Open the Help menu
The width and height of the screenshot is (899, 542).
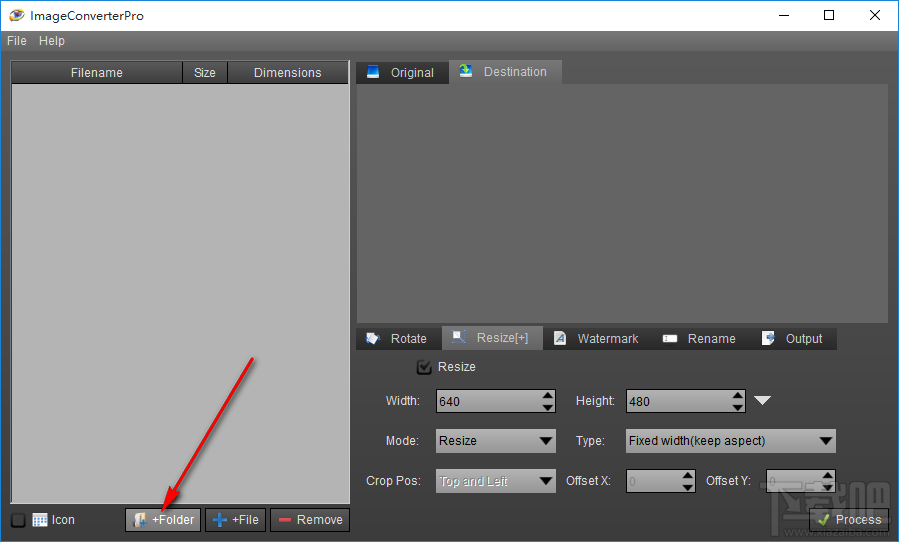point(52,41)
